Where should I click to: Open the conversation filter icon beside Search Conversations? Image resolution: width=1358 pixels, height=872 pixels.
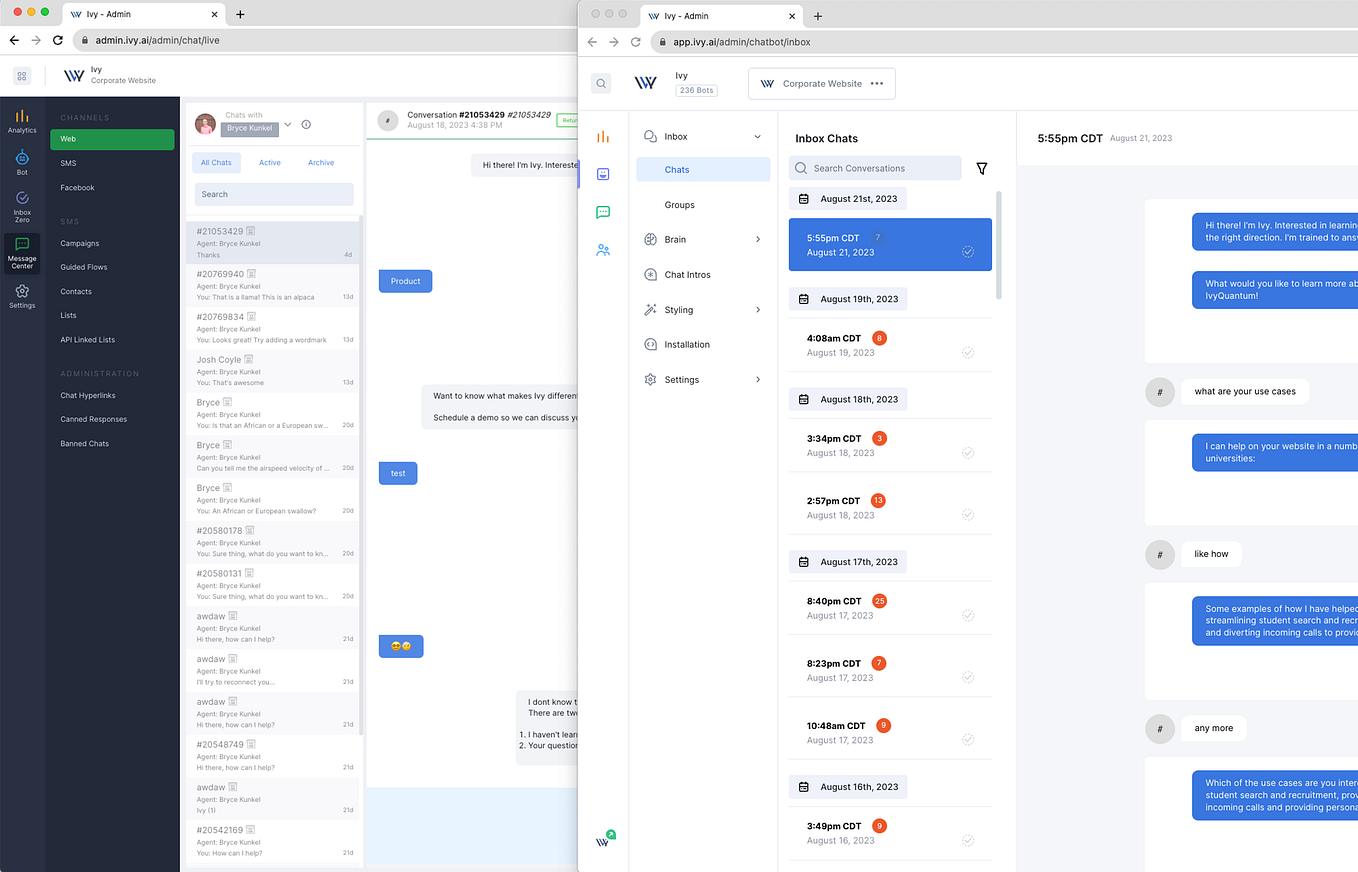981,168
